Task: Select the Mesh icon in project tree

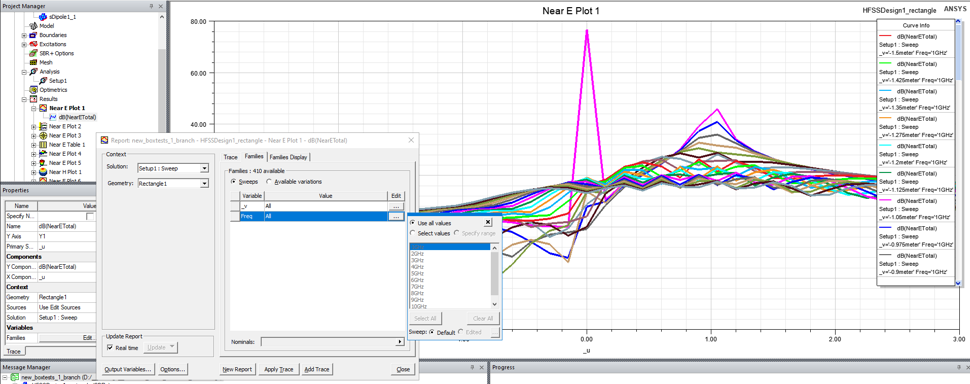Action: click(x=33, y=62)
